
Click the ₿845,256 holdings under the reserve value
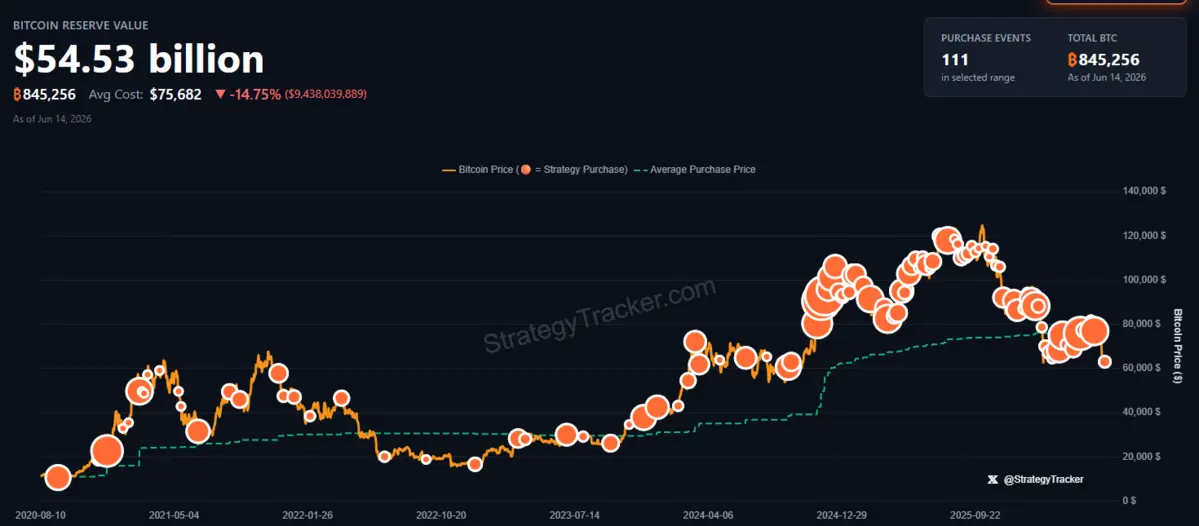click(x=44, y=95)
